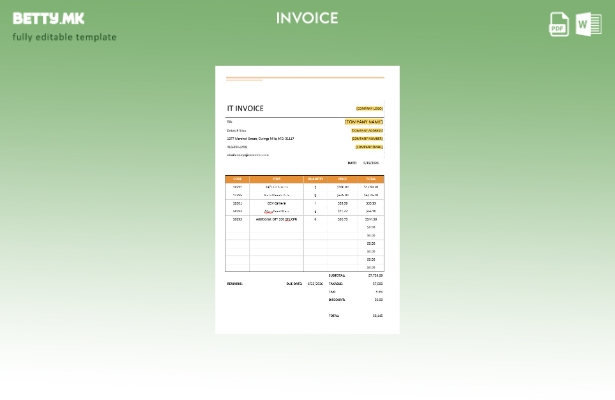
Task: Select the yellow Company Logo placeholder
Action: click(x=369, y=108)
